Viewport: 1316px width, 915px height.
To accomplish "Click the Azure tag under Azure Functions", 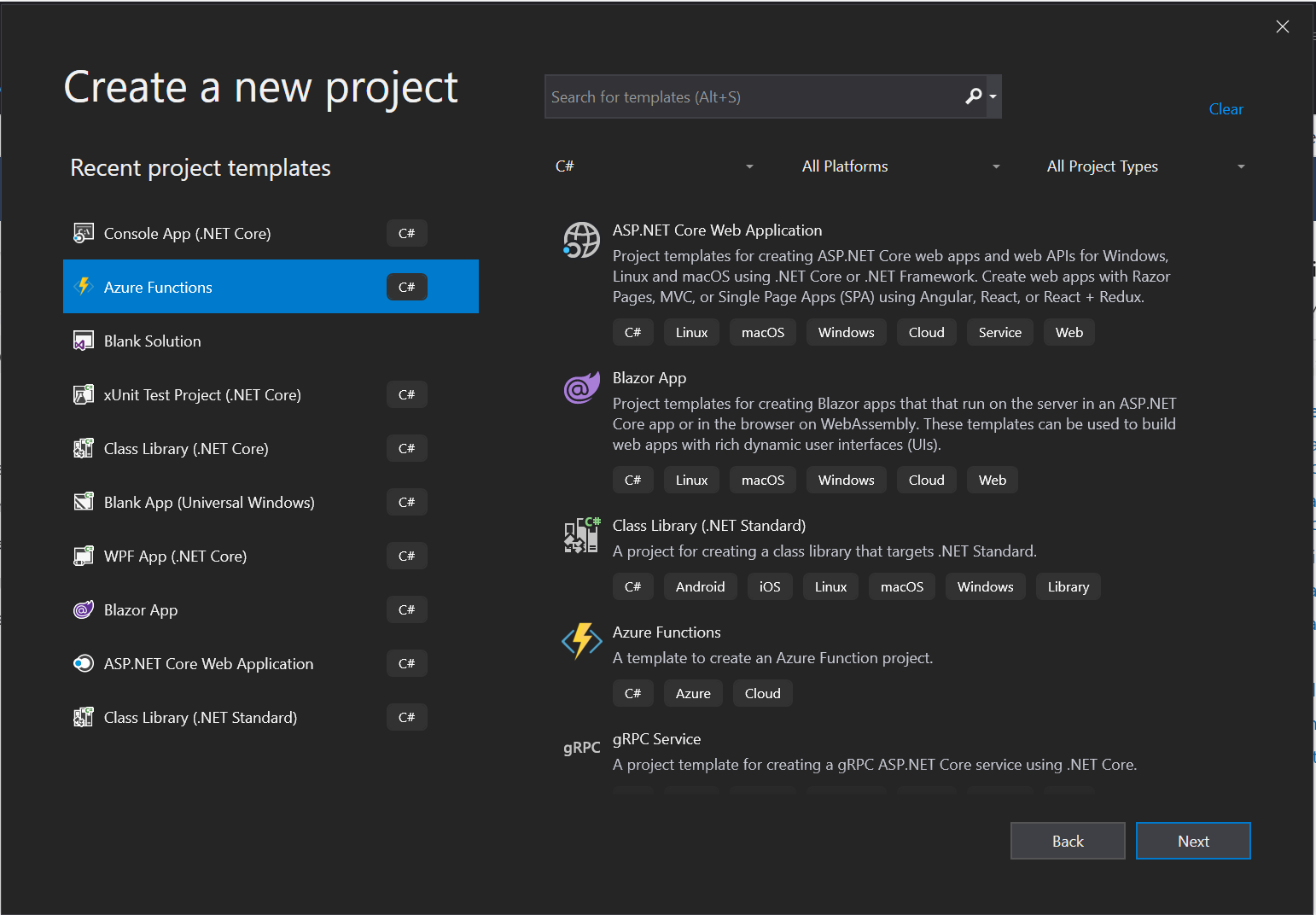I will click(x=693, y=693).
